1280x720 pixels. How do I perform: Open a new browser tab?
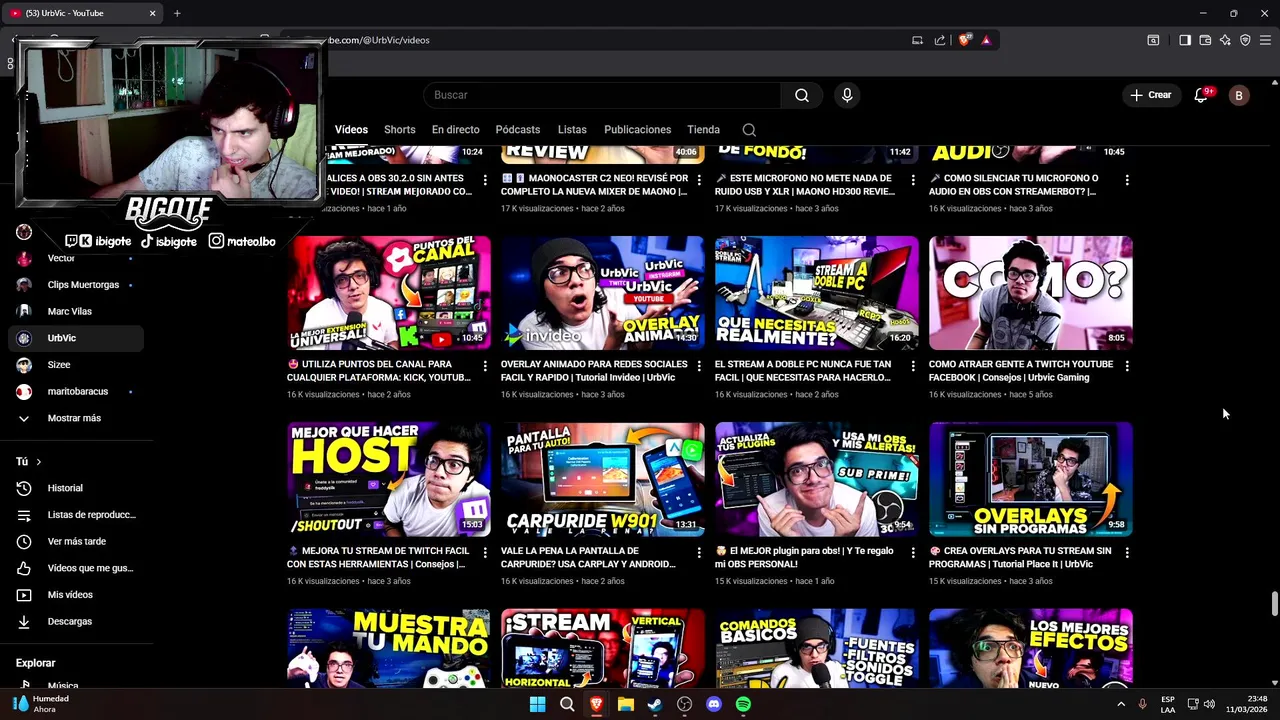[x=177, y=13]
